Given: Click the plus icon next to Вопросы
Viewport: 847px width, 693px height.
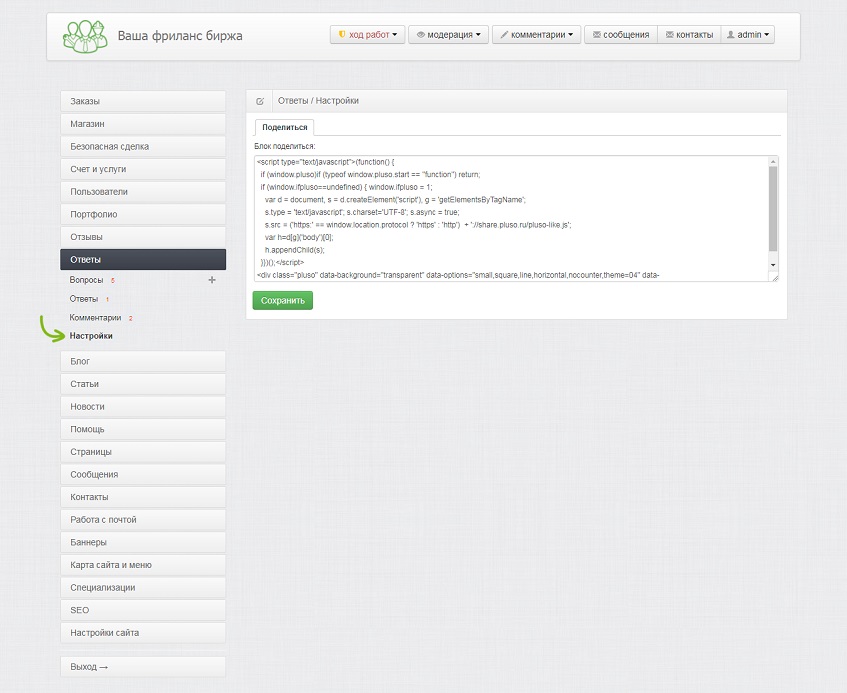Looking at the screenshot, I should click(x=212, y=280).
